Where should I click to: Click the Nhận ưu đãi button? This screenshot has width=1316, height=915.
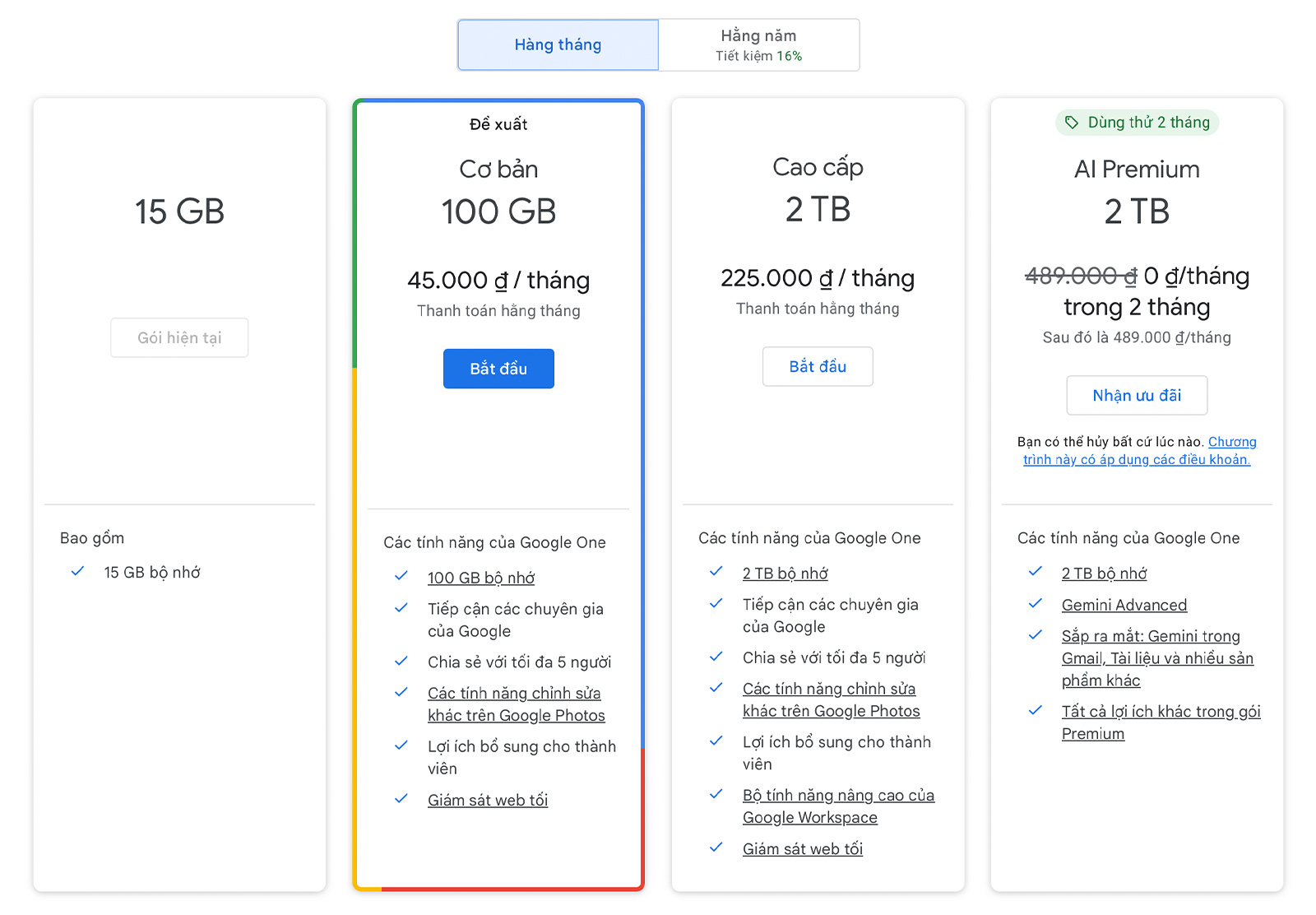pos(1137,395)
